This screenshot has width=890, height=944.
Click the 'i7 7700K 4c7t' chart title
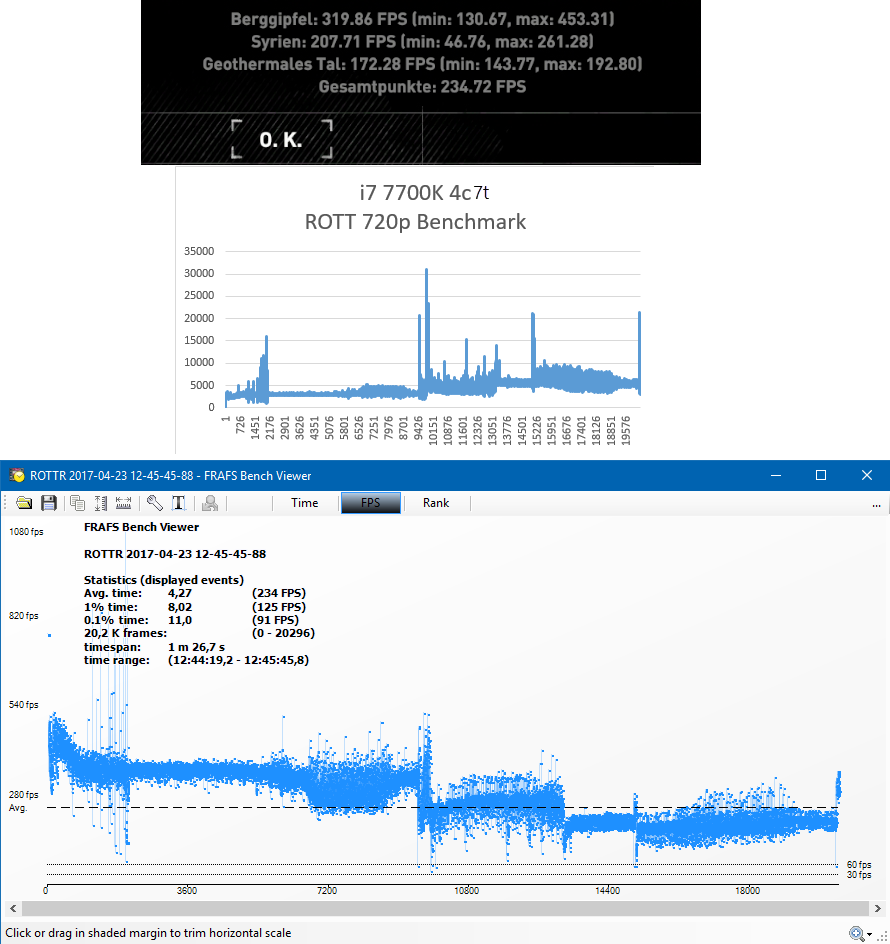pos(424,193)
